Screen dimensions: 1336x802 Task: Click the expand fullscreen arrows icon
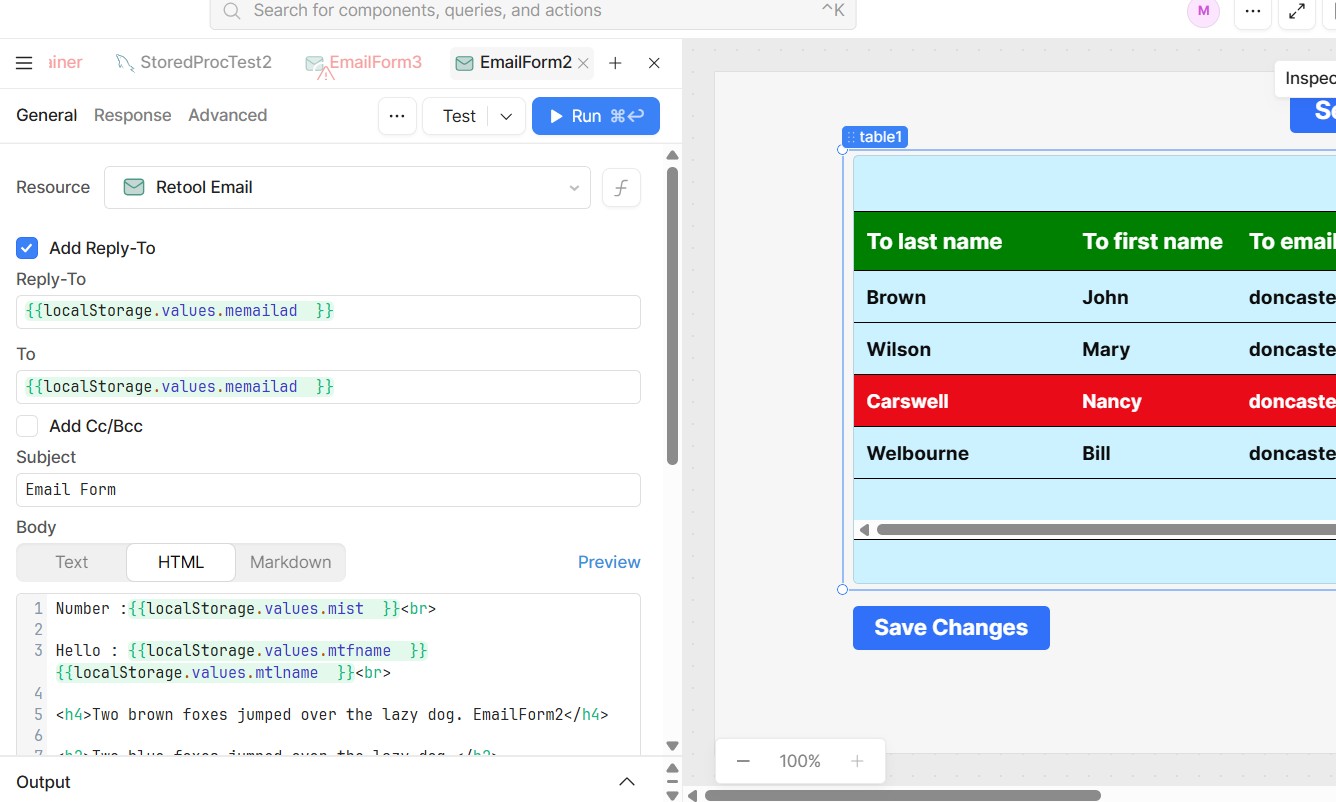(1296, 12)
